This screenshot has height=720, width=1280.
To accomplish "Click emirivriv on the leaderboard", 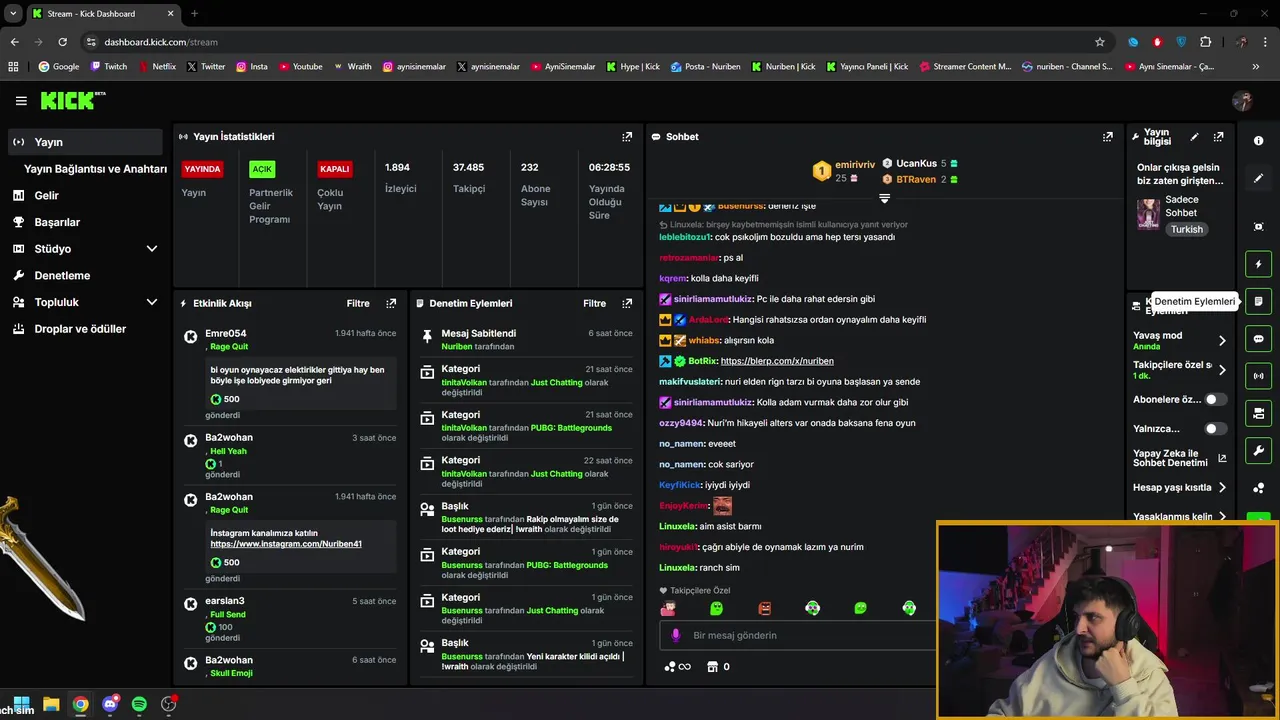I will (855, 164).
